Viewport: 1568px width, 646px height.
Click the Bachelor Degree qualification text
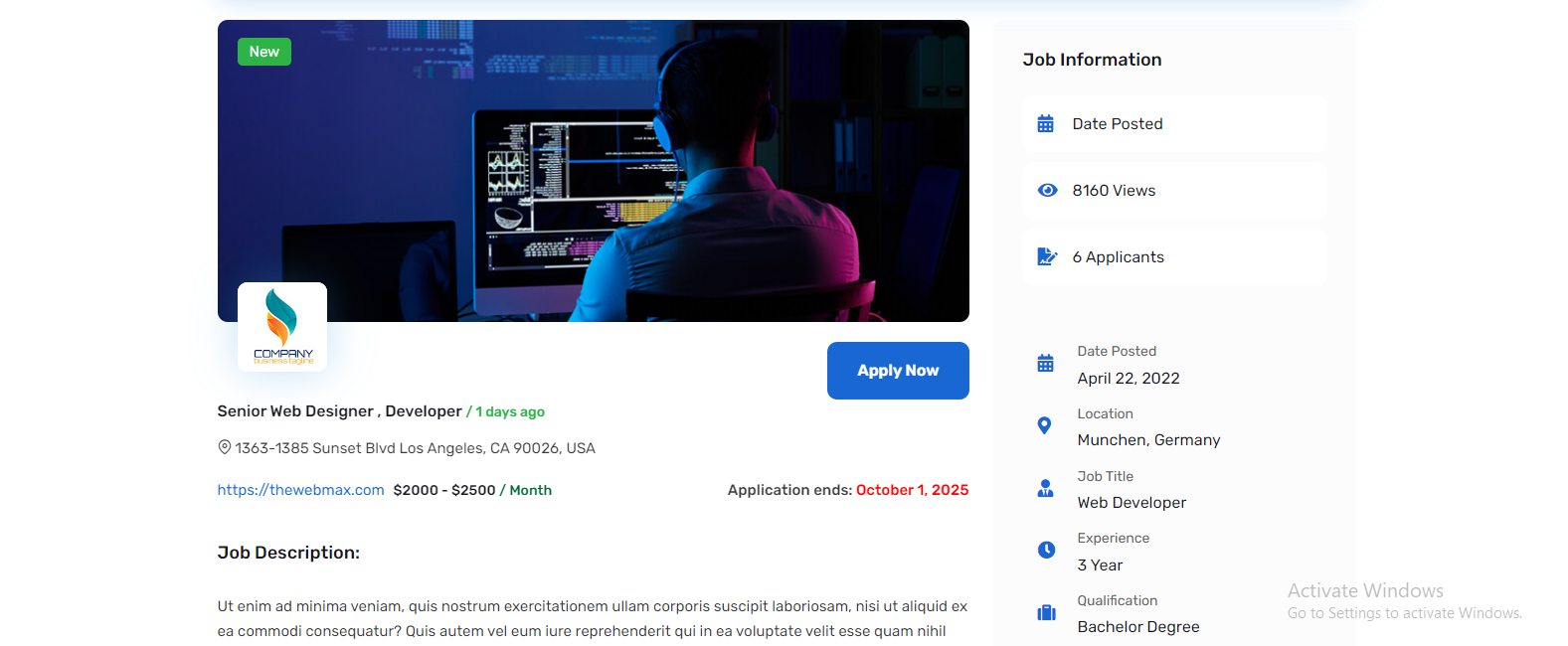coord(1137,627)
